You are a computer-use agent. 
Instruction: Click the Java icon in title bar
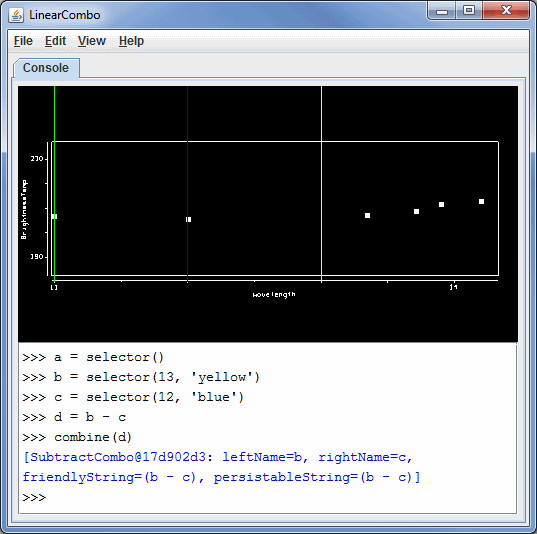click(16, 15)
